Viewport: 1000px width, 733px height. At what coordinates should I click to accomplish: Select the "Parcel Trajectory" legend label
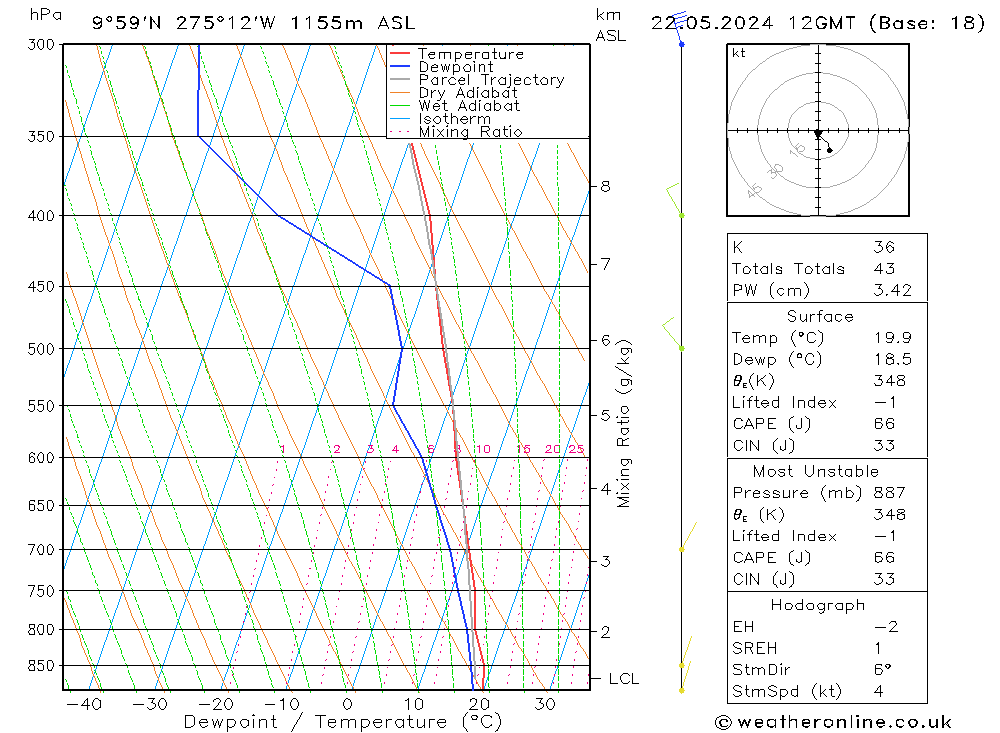pos(491,80)
